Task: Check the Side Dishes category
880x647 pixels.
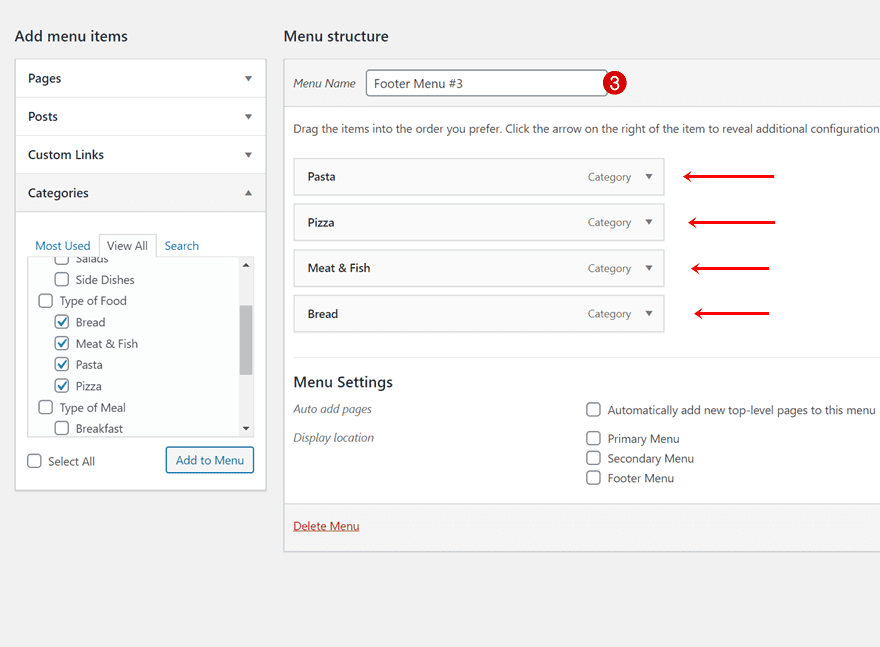Action: (x=62, y=279)
